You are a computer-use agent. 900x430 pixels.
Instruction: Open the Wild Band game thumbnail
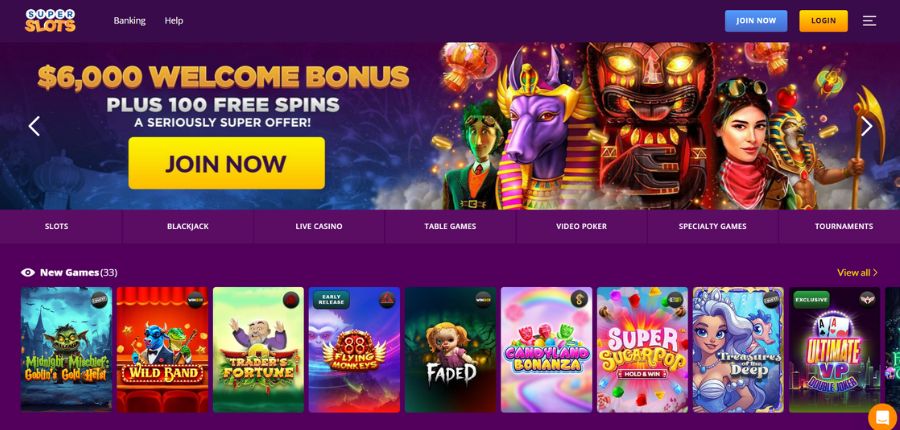162,350
